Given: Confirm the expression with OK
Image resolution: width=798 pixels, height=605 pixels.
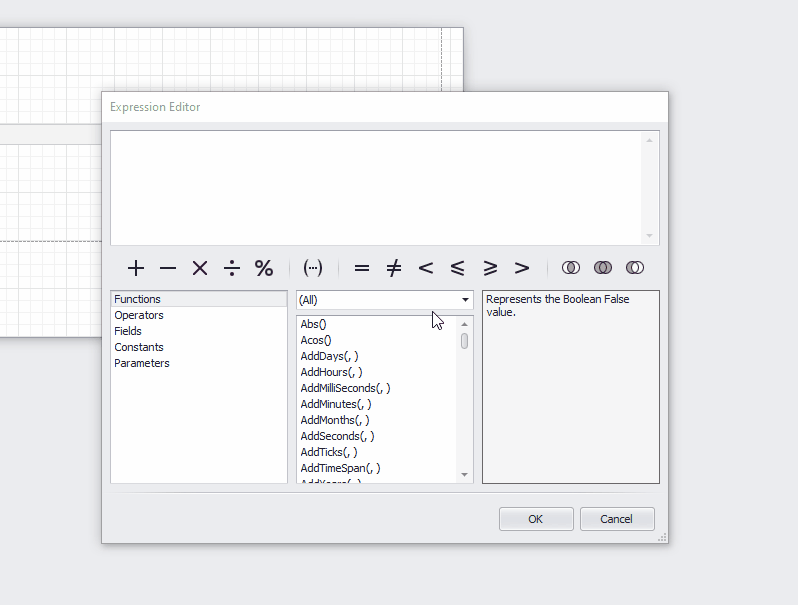Looking at the screenshot, I should pyautogui.click(x=536, y=519).
